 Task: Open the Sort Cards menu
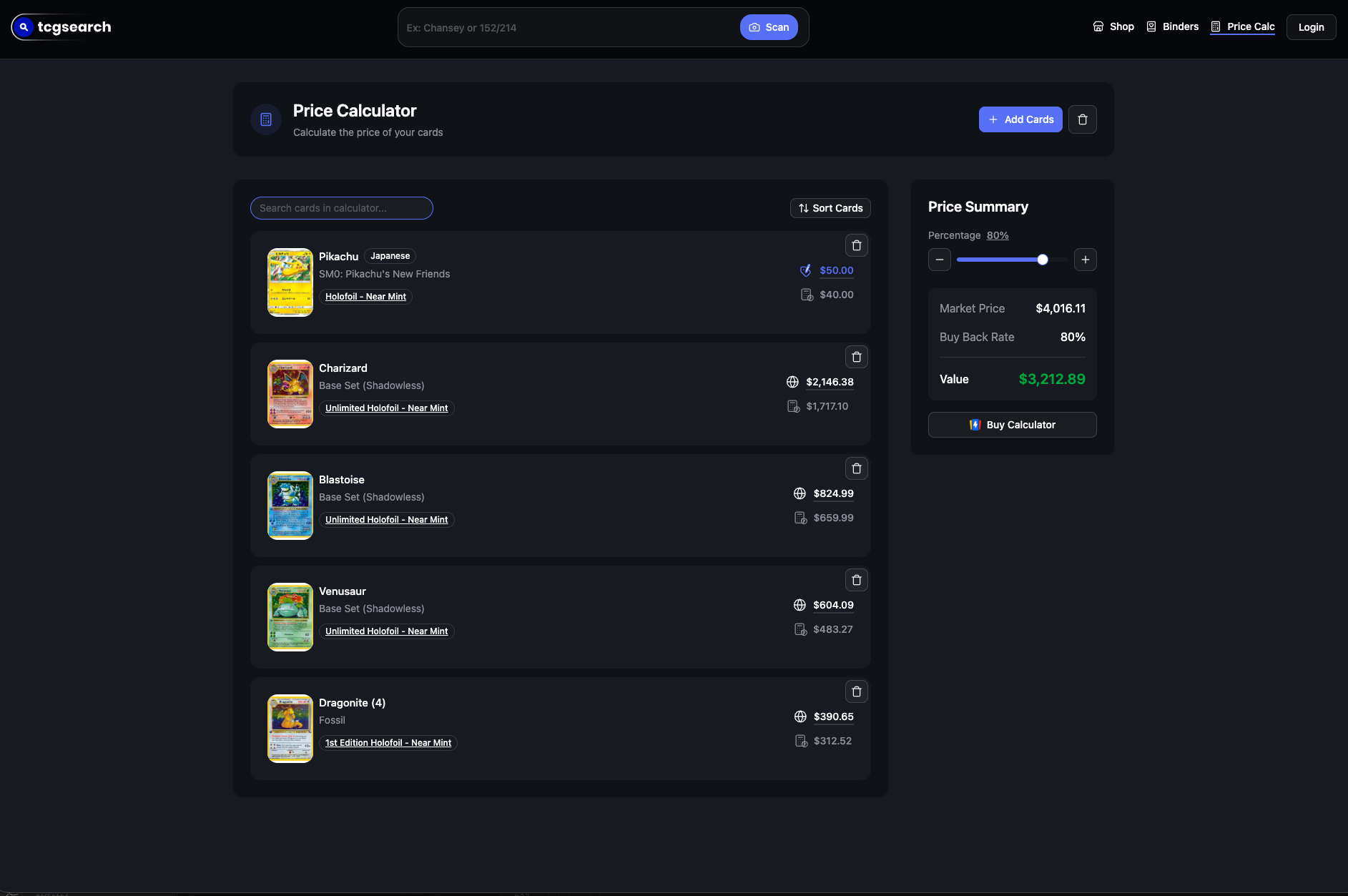pyautogui.click(x=830, y=208)
